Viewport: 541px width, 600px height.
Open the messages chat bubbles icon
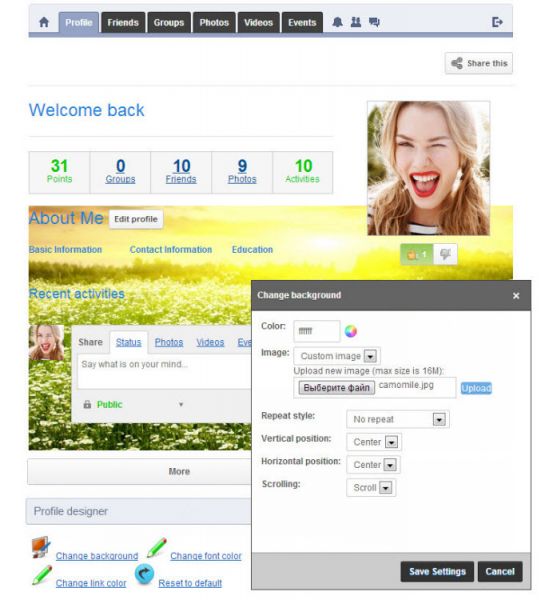[x=374, y=22]
